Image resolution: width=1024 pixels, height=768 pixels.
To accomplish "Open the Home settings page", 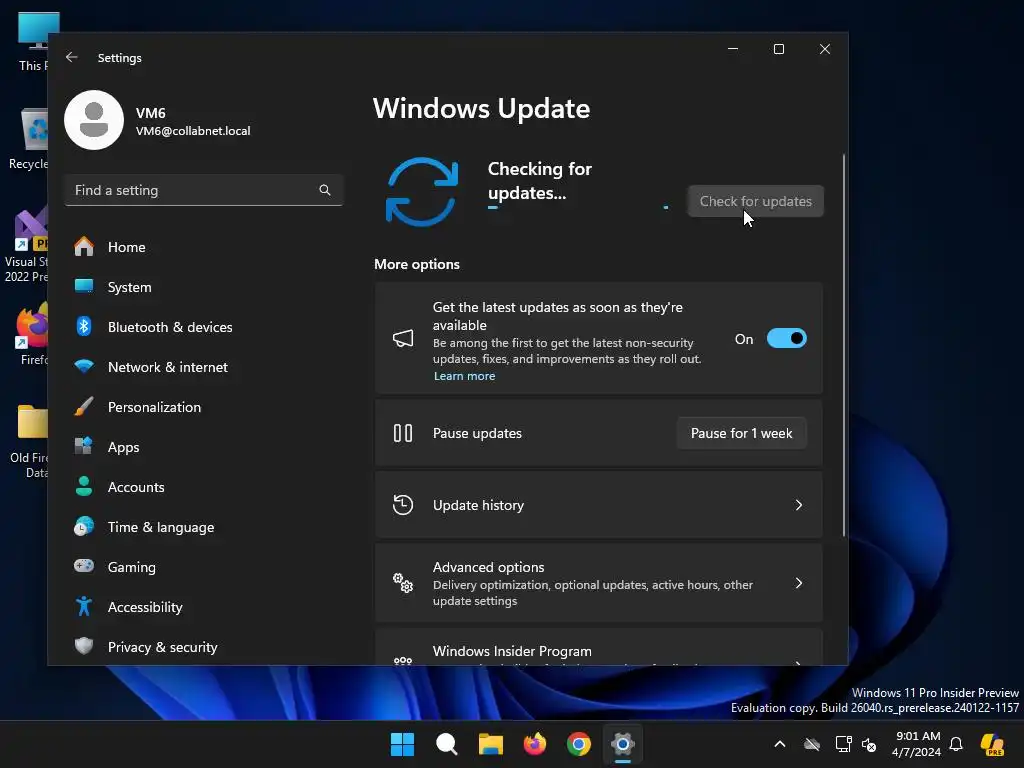I will [x=204, y=247].
